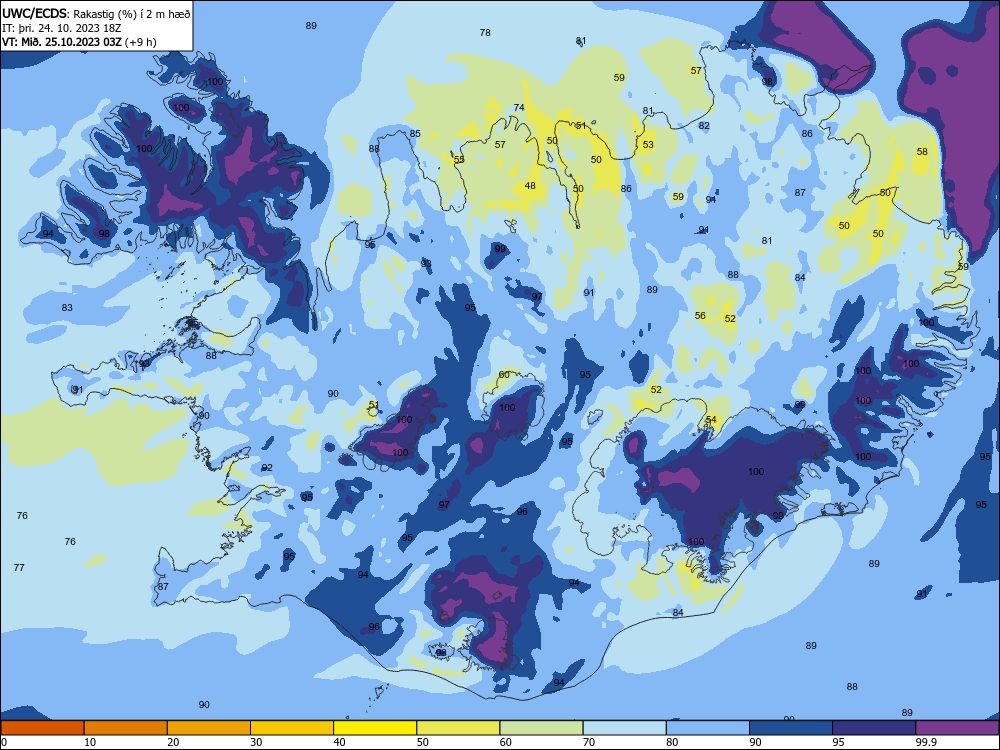
Task: Click the light green 60–70 legend swatch
Action: 541,728
